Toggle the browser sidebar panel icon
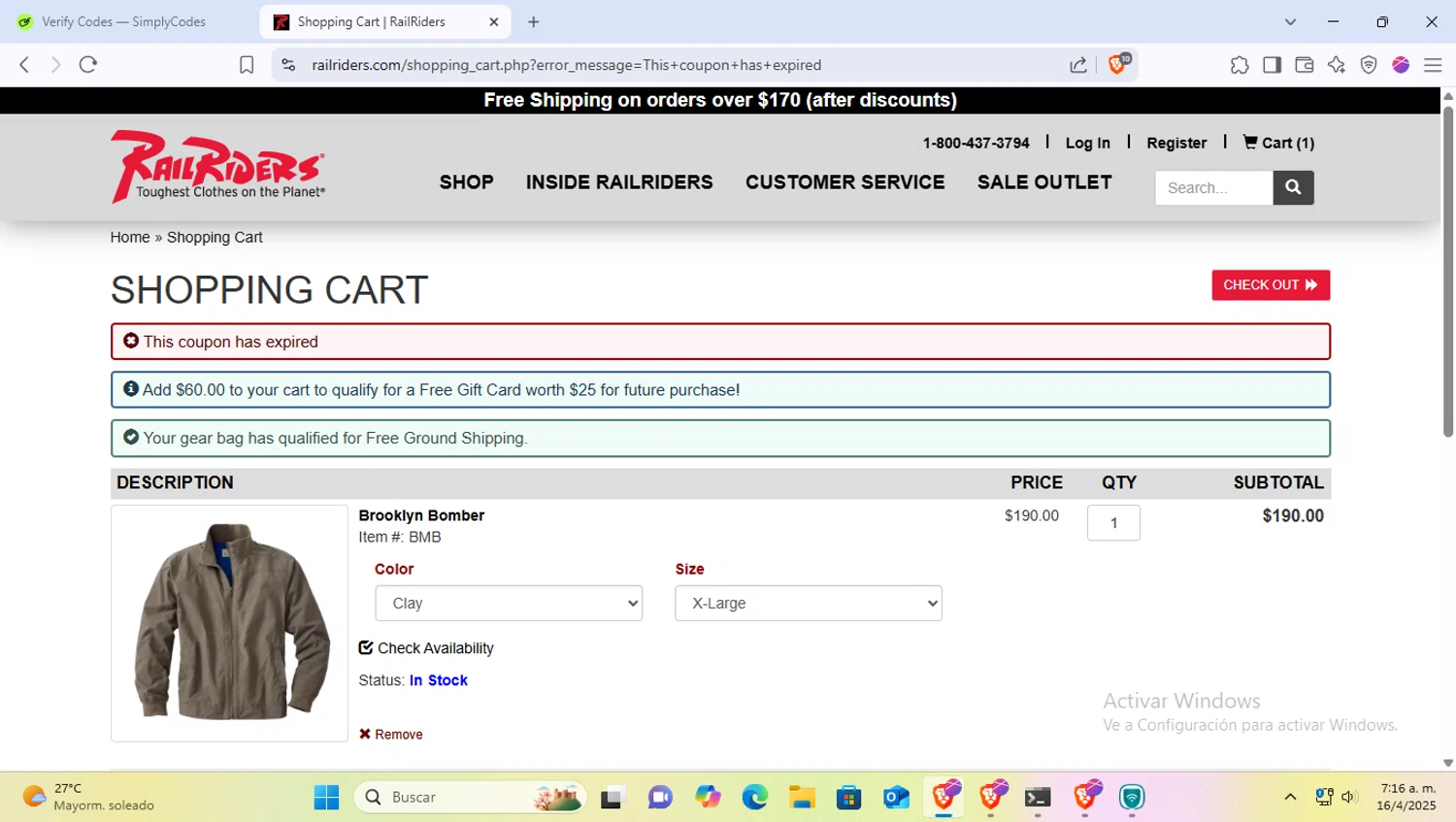1456x822 pixels. 1272,65
